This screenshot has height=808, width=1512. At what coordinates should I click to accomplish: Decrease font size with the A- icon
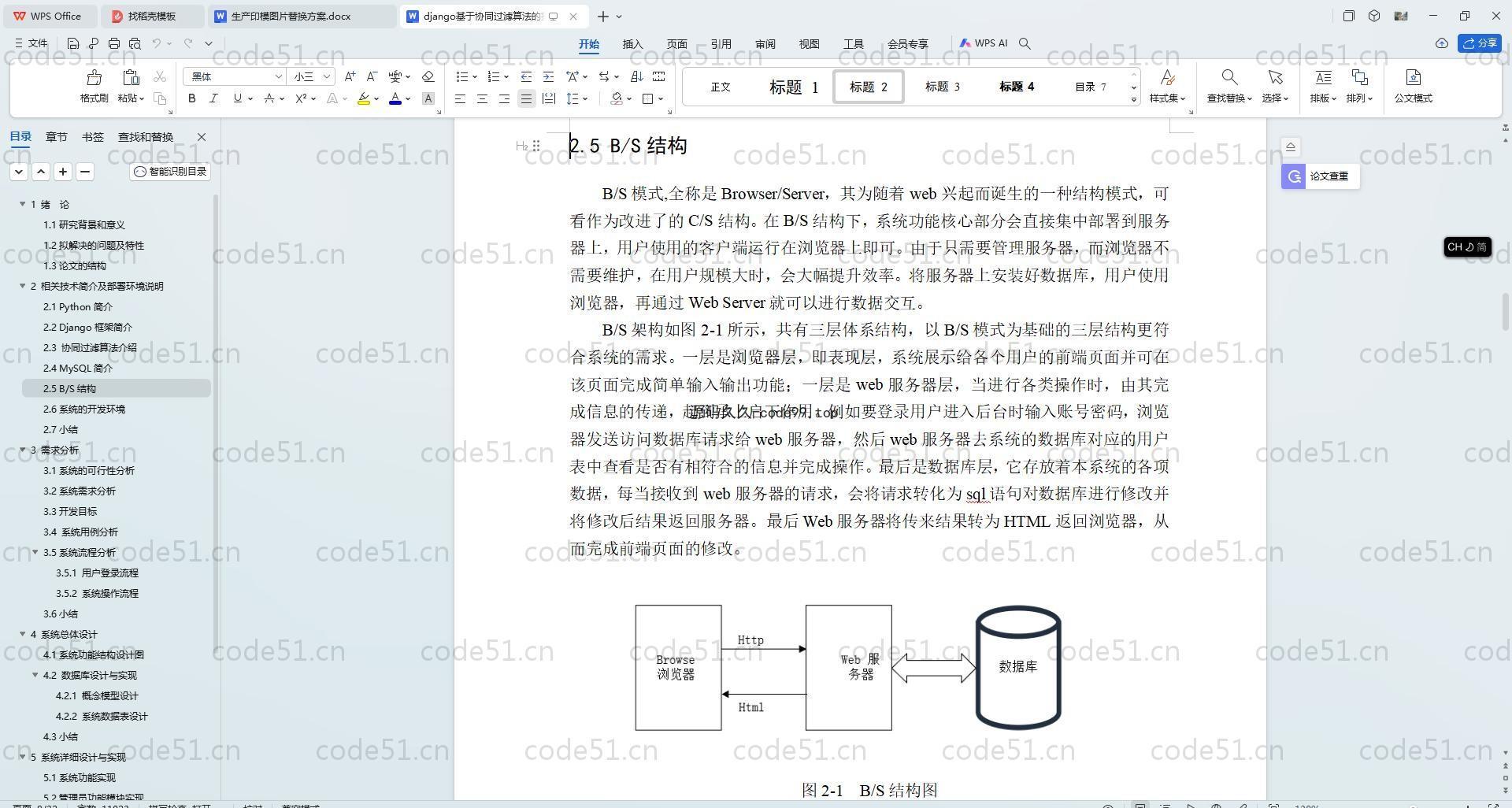click(x=372, y=76)
